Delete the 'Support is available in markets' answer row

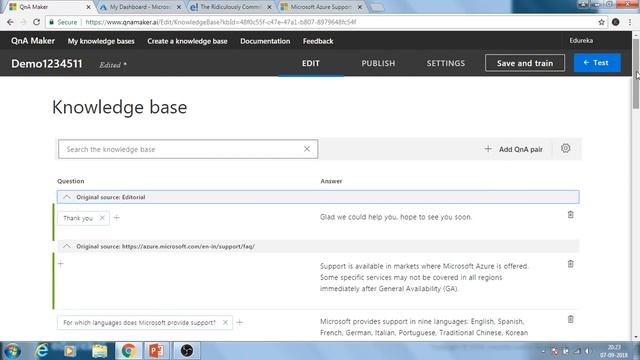571,264
